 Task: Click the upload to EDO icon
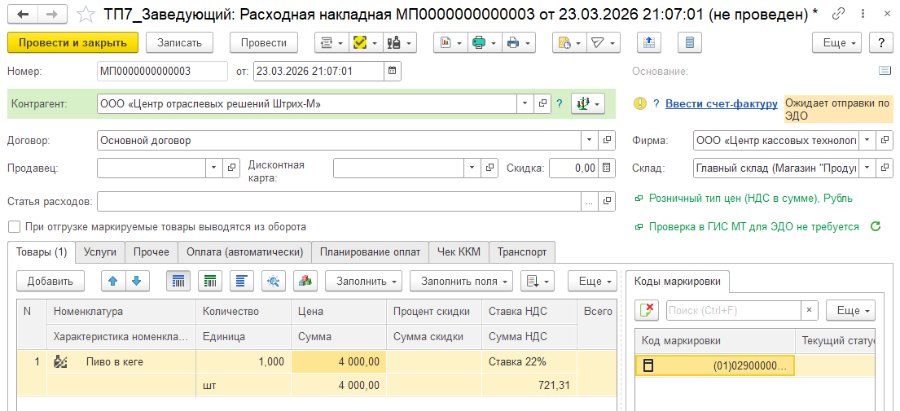(649, 42)
